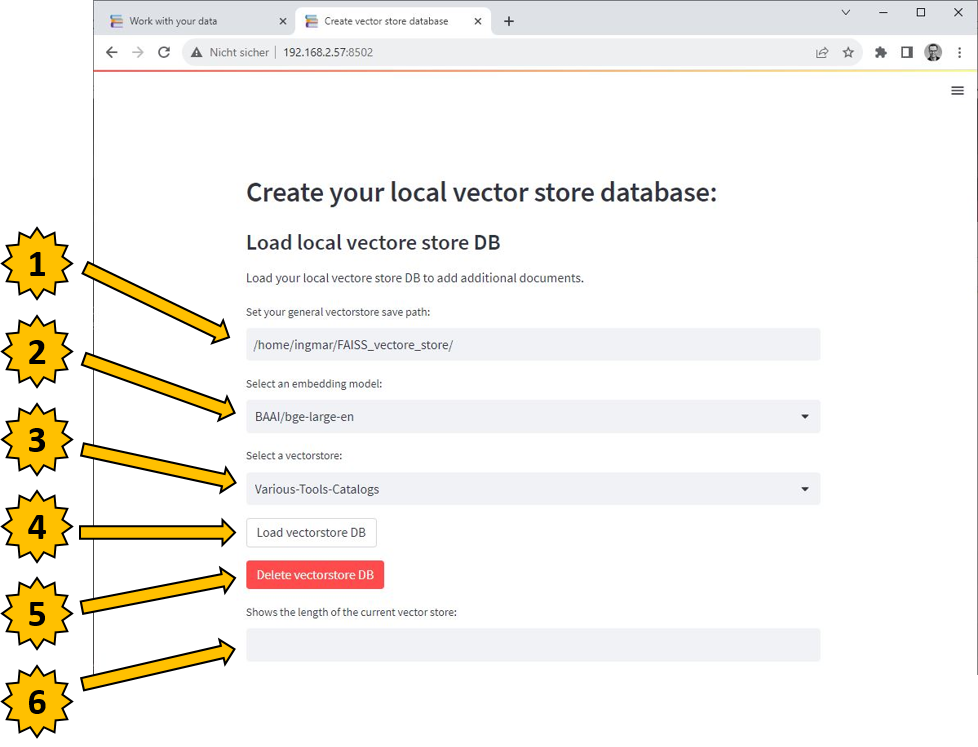Image resolution: width=978 pixels, height=747 pixels.
Task: Click the address bar URL 192.168.2.57:8502
Action: (328, 52)
